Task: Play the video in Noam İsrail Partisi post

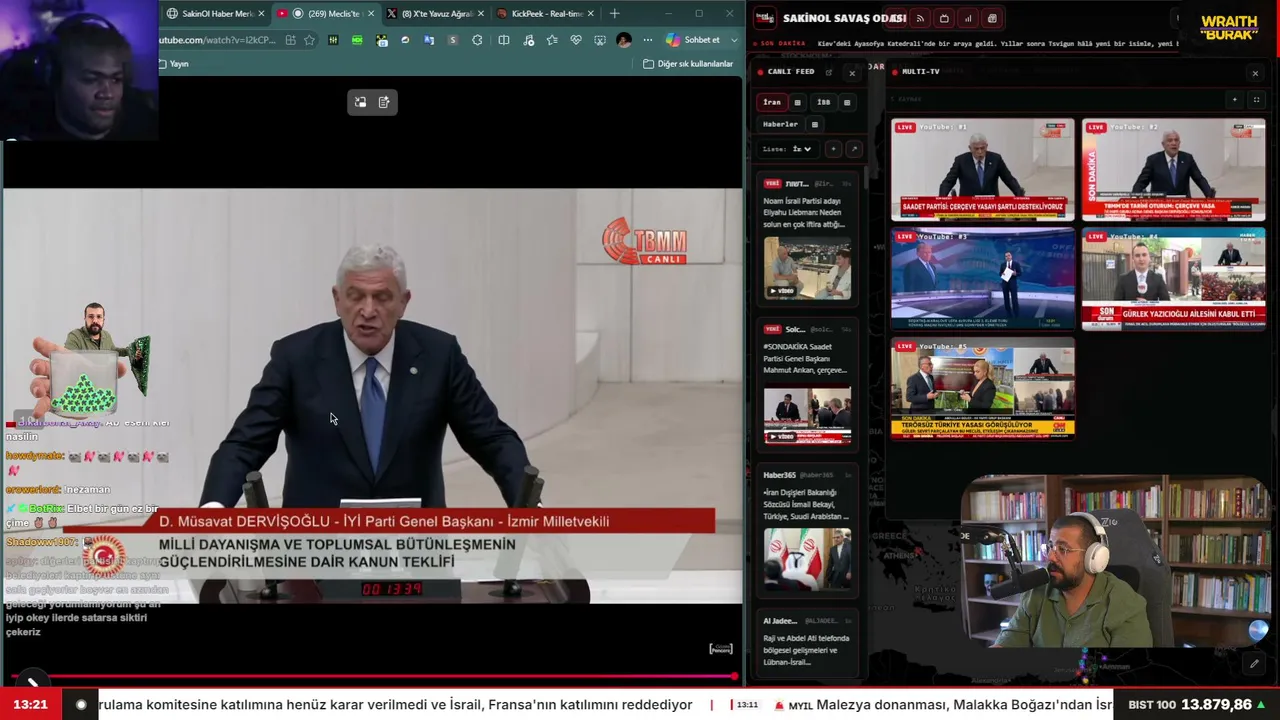Action: pos(807,268)
